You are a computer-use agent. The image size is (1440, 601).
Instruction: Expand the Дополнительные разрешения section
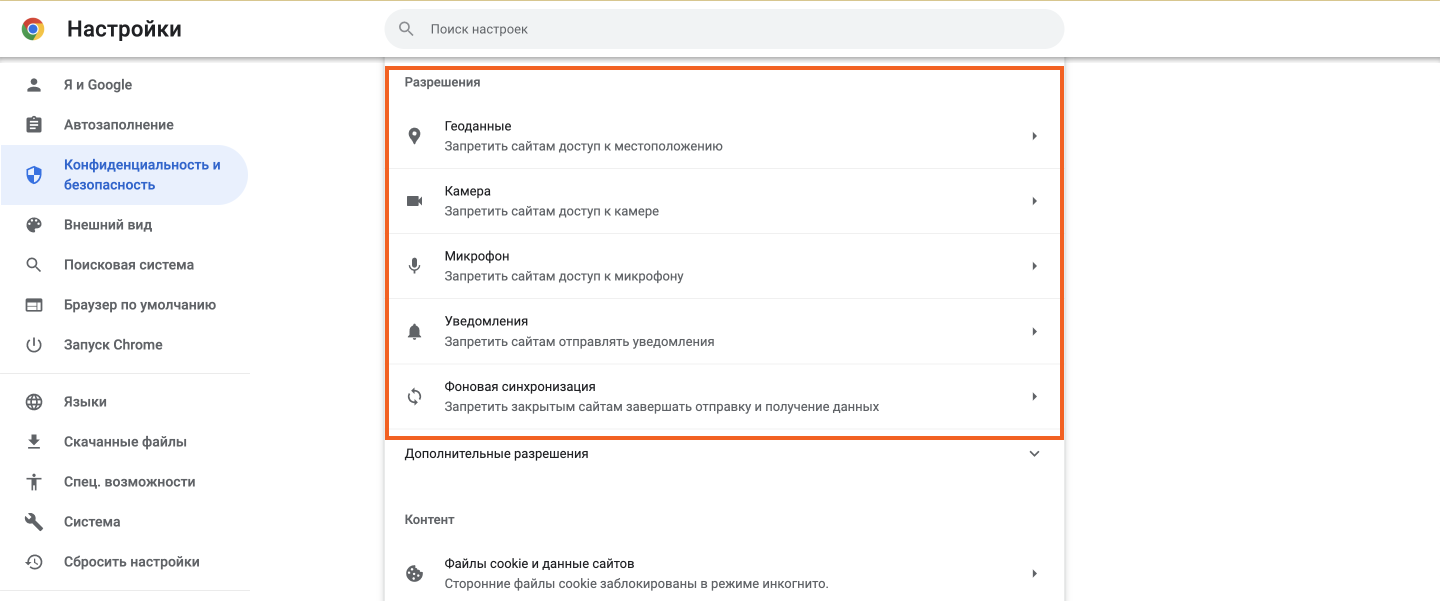pyautogui.click(x=1034, y=453)
